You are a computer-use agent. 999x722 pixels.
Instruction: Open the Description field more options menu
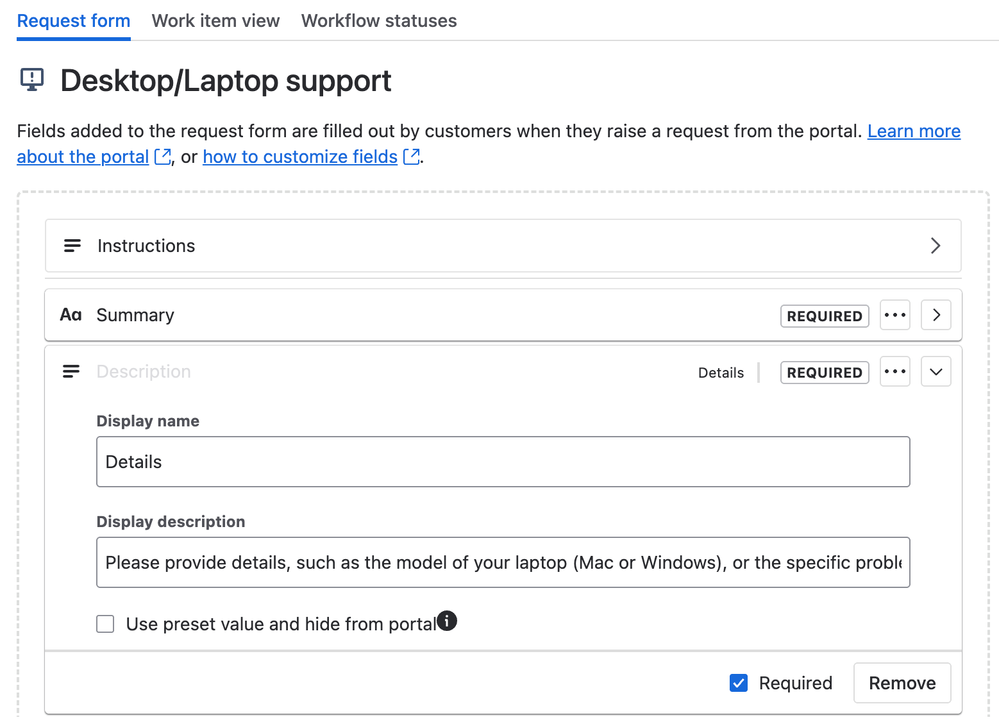(895, 372)
